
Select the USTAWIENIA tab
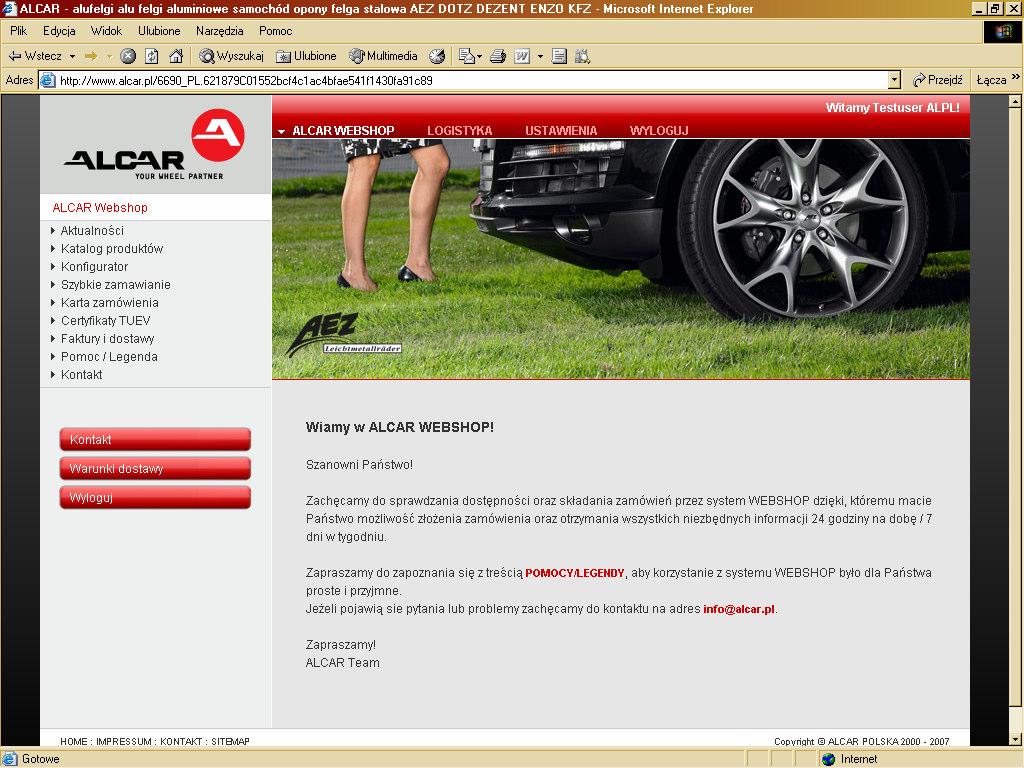pos(561,131)
